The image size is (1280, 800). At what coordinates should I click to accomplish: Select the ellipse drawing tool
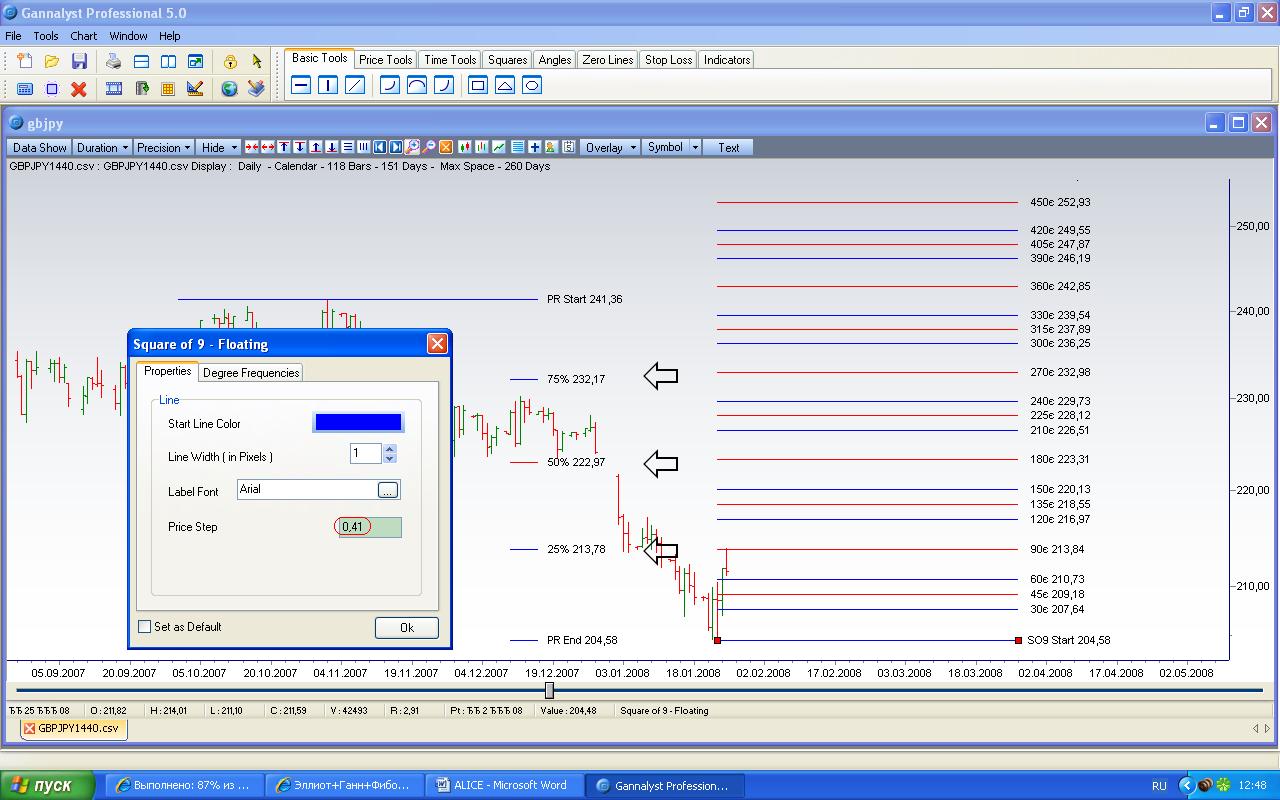532,85
